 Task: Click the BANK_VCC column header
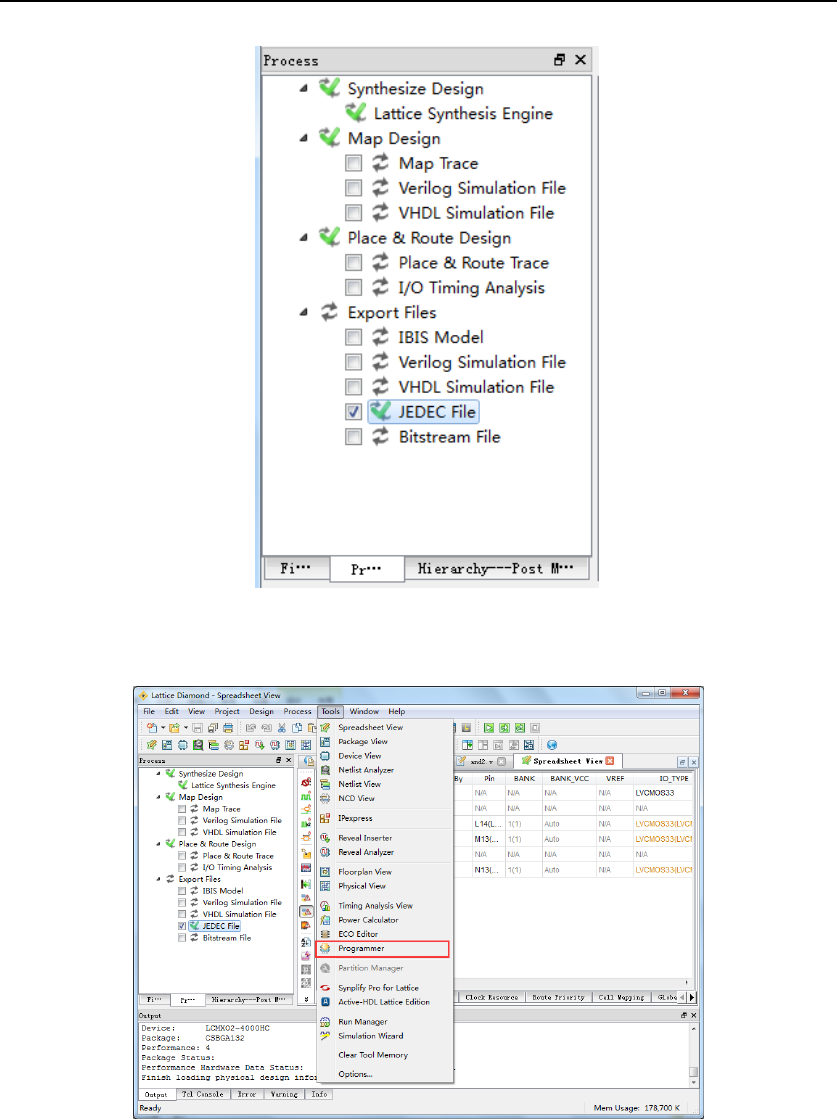point(569,779)
